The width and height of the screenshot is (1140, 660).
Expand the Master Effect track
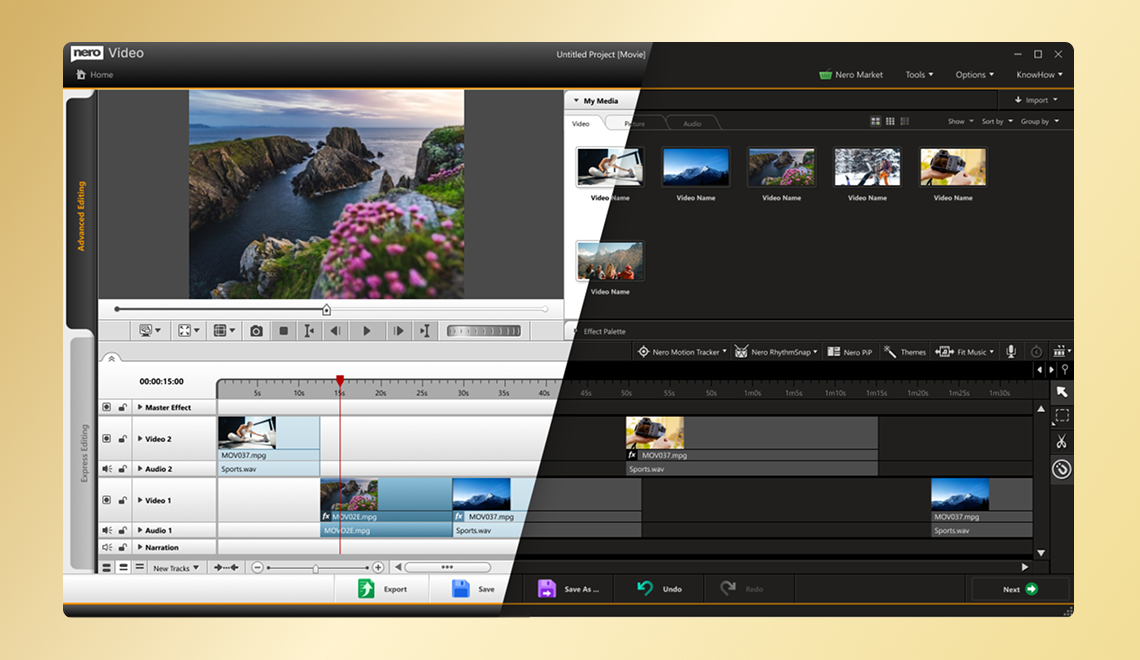point(140,407)
